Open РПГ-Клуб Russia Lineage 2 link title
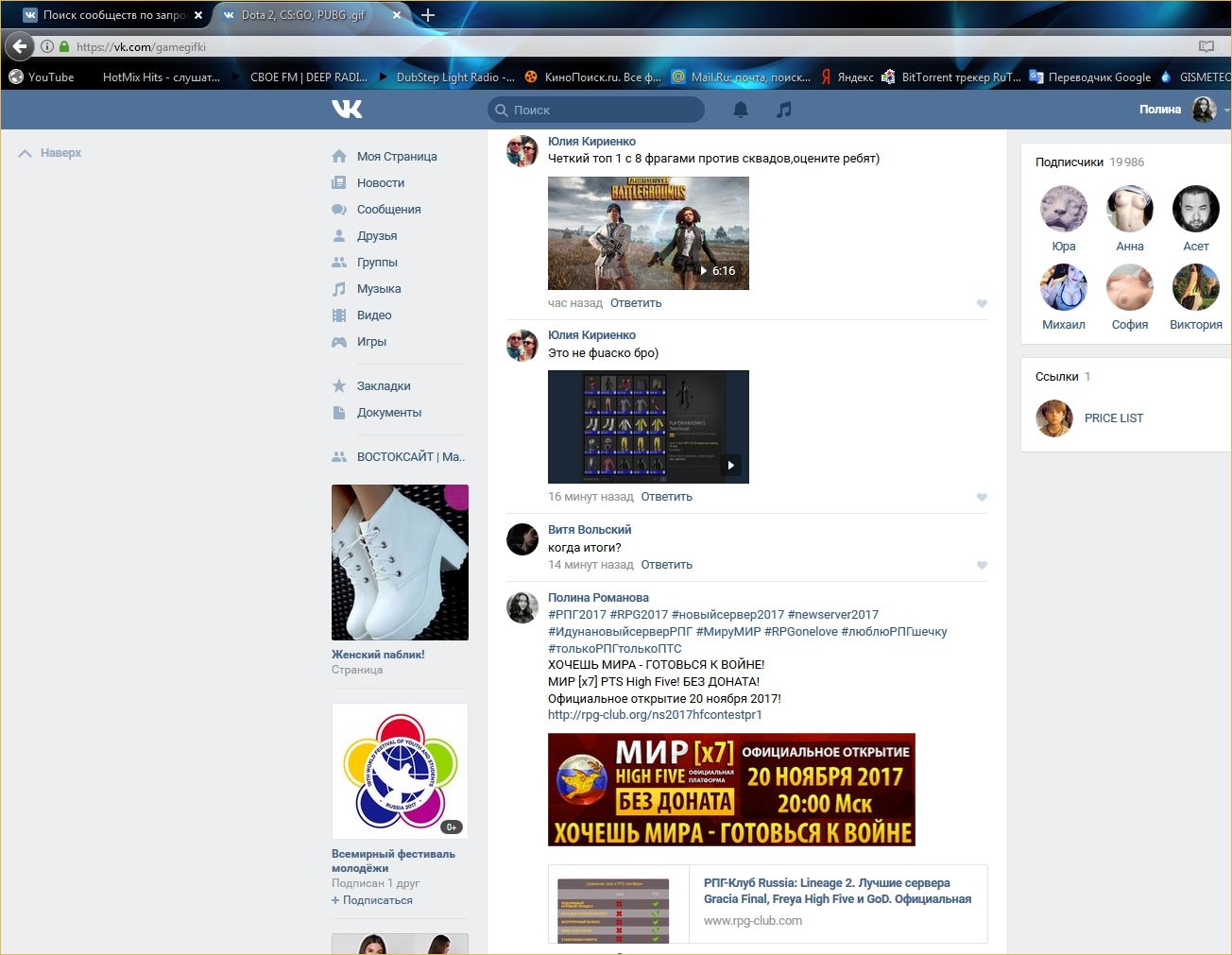Viewport: 1232px width, 955px height. [837, 891]
